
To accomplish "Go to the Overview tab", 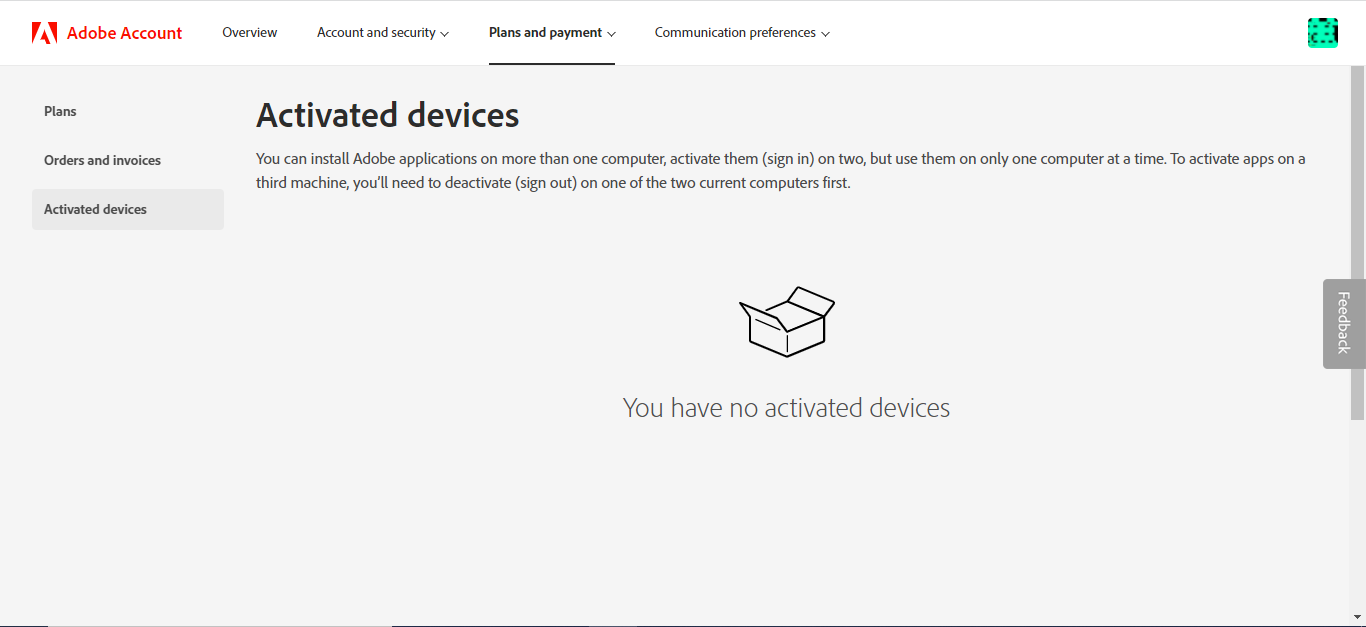I will [x=250, y=33].
